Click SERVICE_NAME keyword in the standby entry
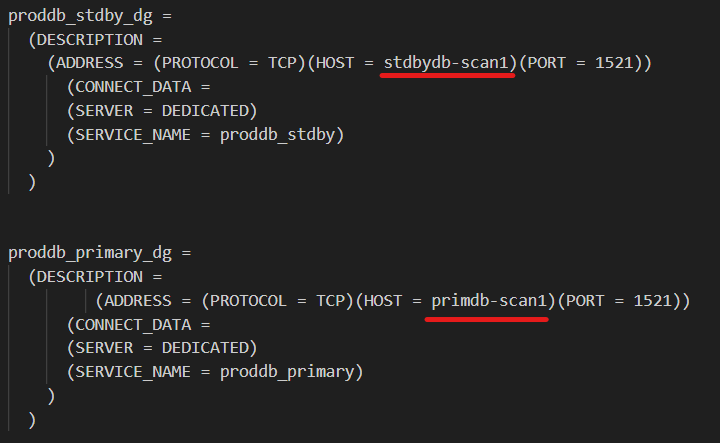The width and height of the screenshot is (720, 443). click(x=131, y=134)
